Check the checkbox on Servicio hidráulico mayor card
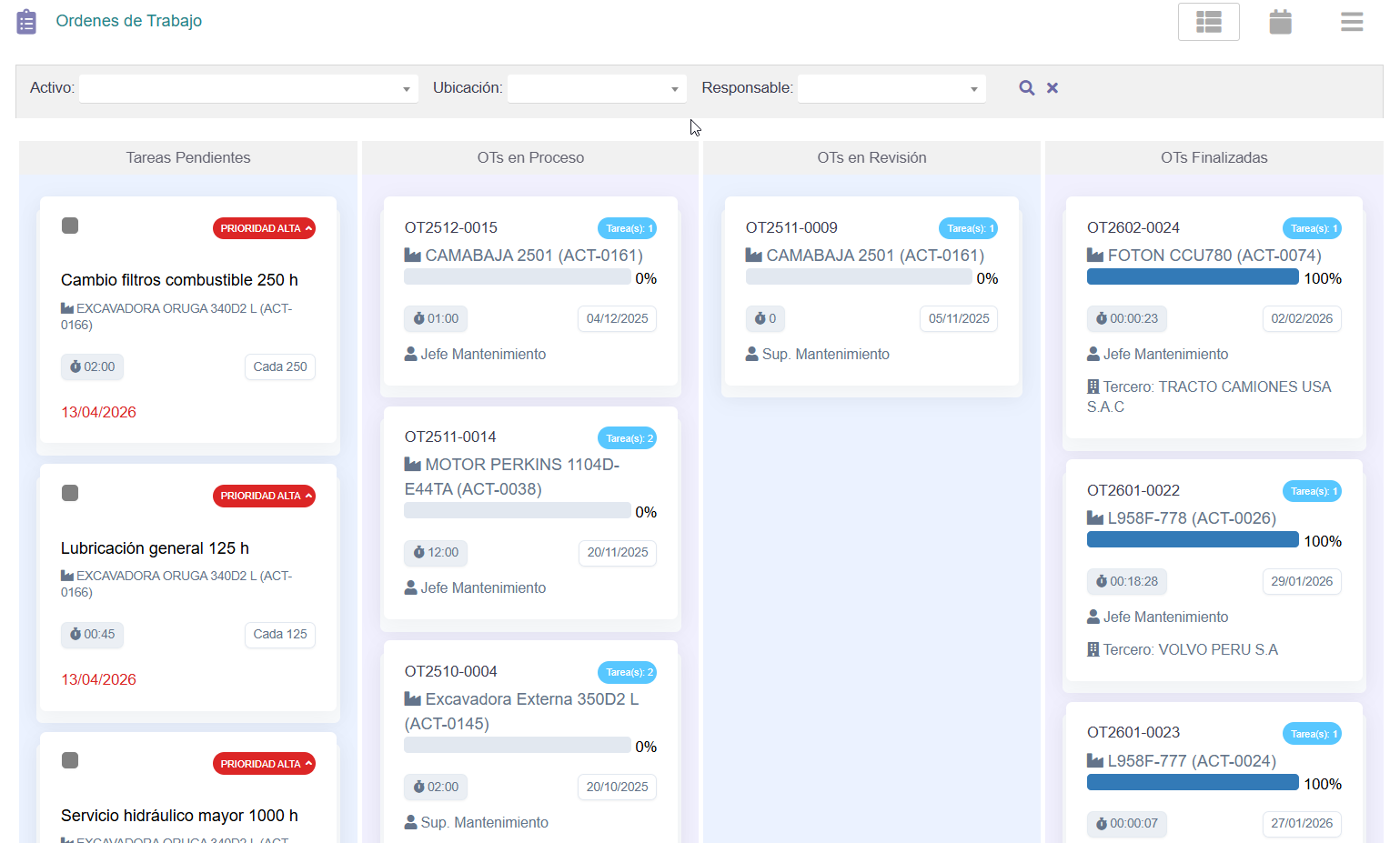1400x843 pixels. 70,759
